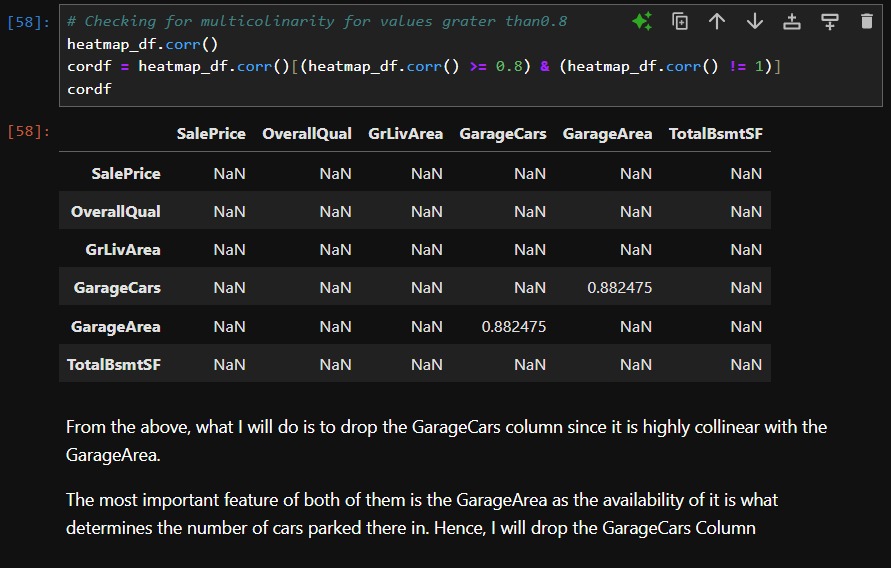Click 0.882475 in the GarageCars row
This screenshot has width=891, height=568.
619,288
